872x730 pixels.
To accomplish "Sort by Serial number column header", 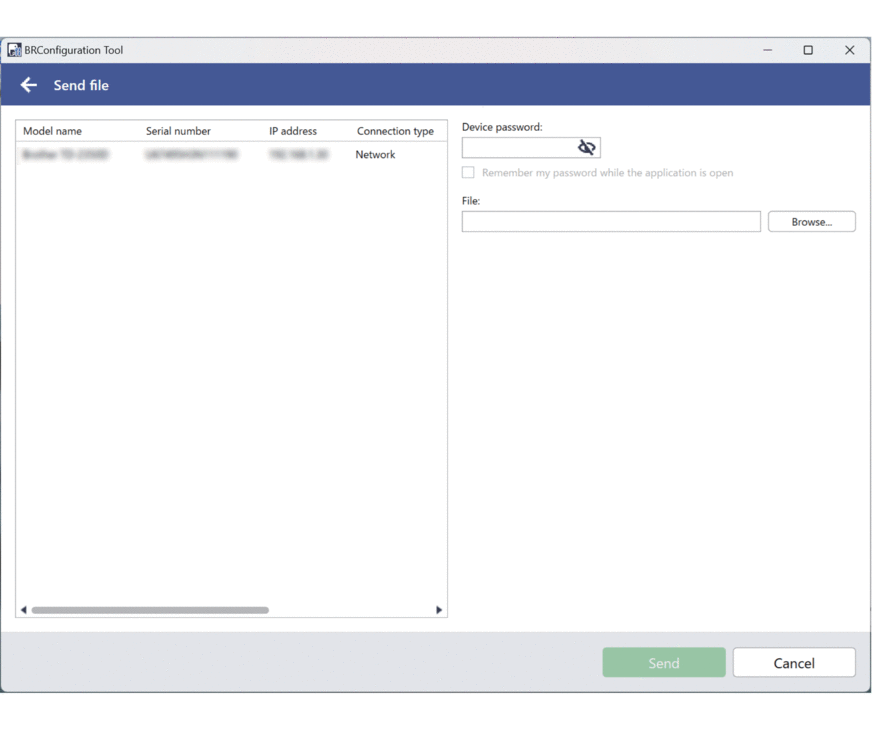I will click(178, 131).
